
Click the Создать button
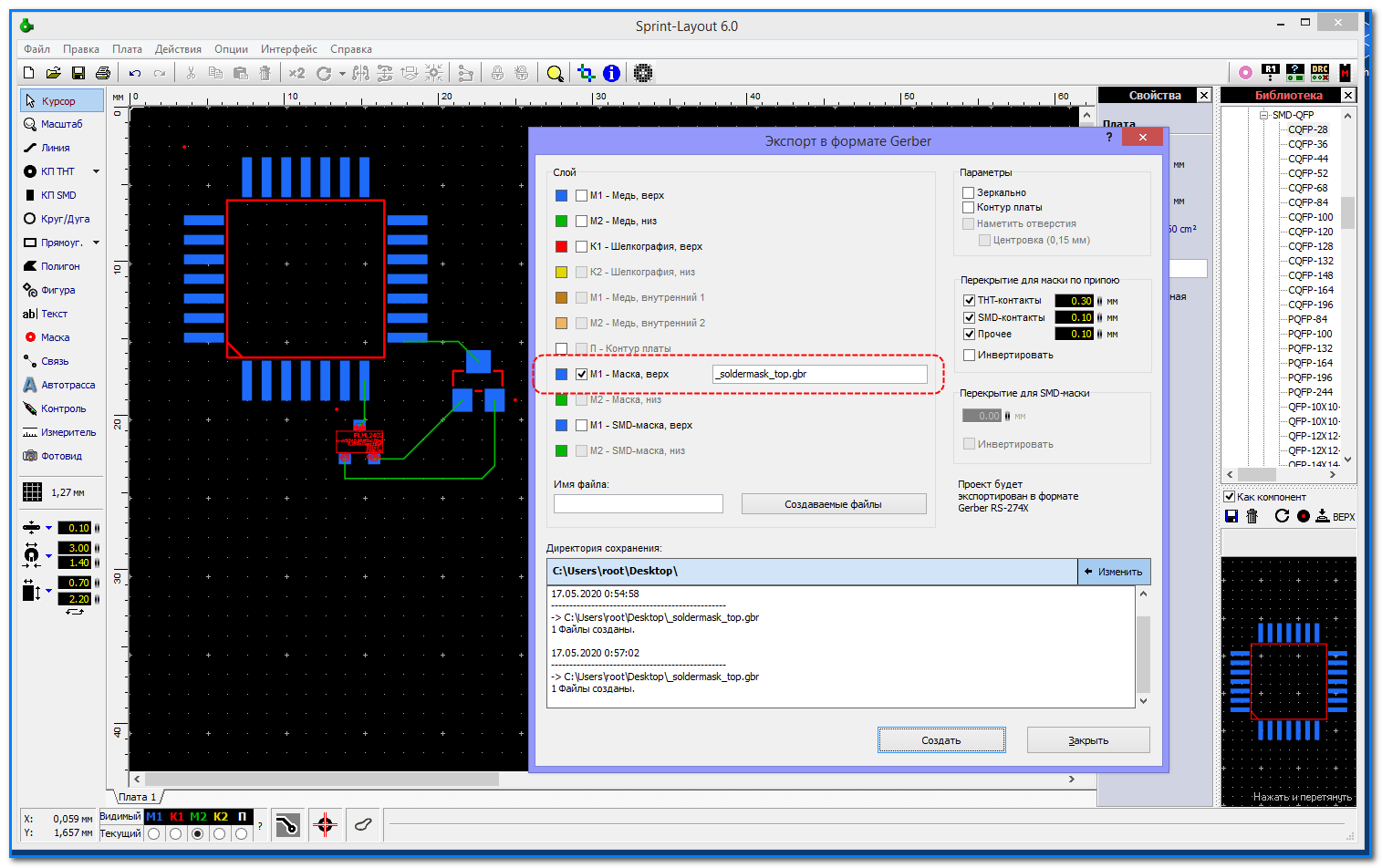941,740
